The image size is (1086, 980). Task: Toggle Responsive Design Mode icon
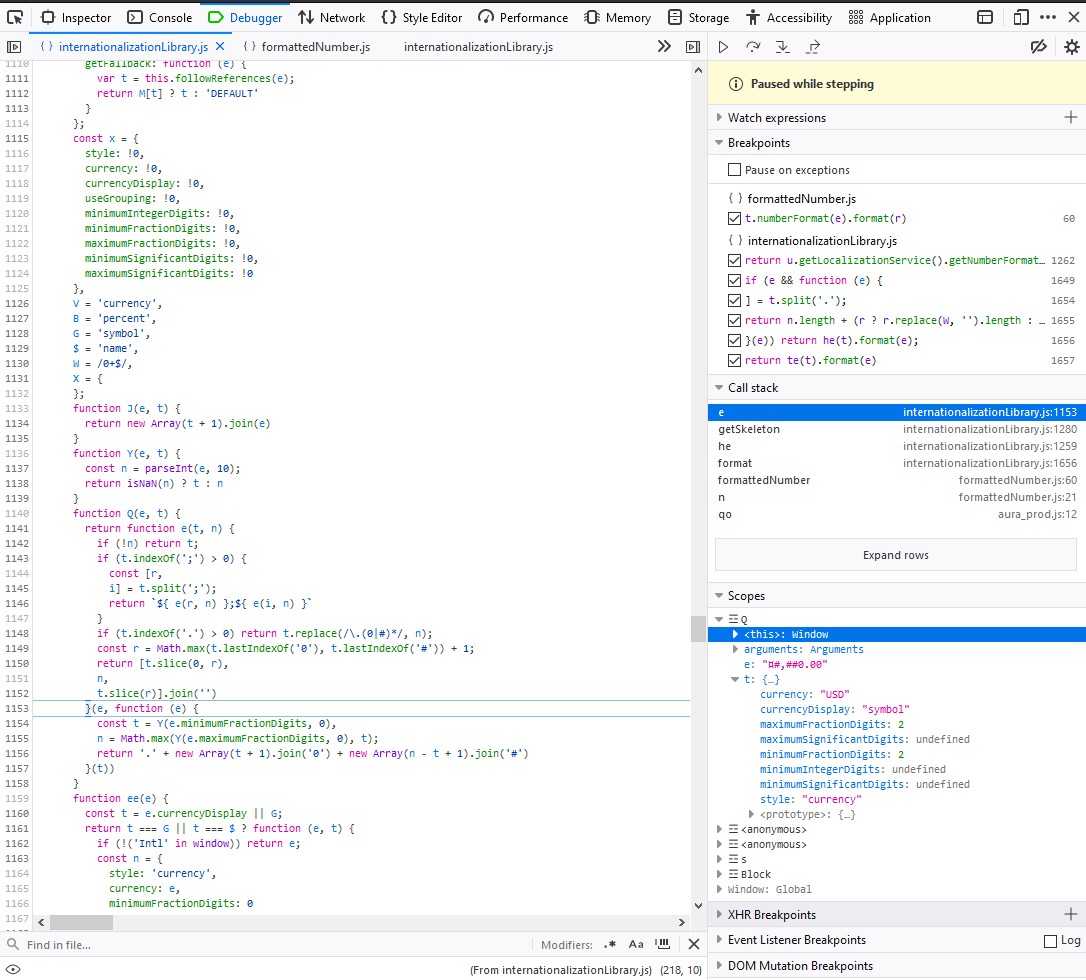click(1020, 17)
